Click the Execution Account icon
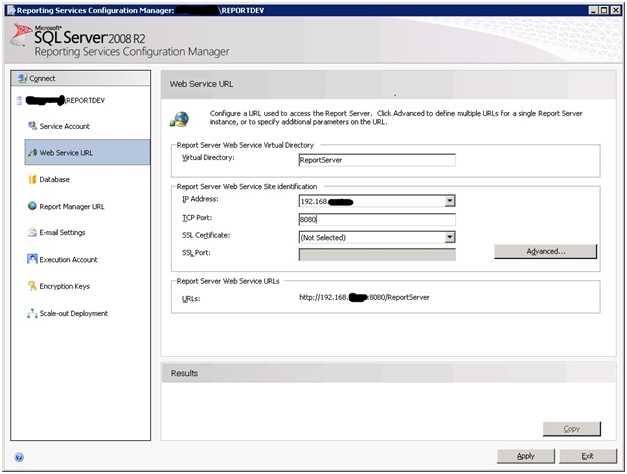 click(32, 259)
